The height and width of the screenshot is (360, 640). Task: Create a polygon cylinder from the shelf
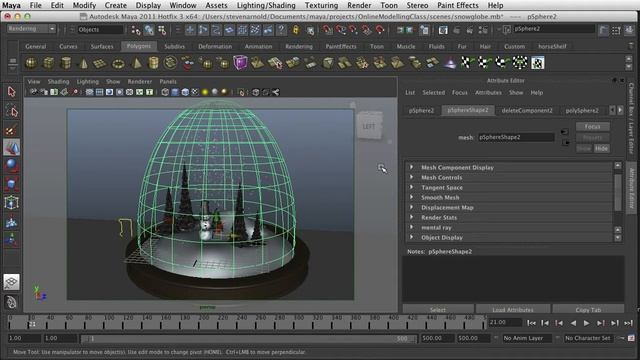(66, 63)
